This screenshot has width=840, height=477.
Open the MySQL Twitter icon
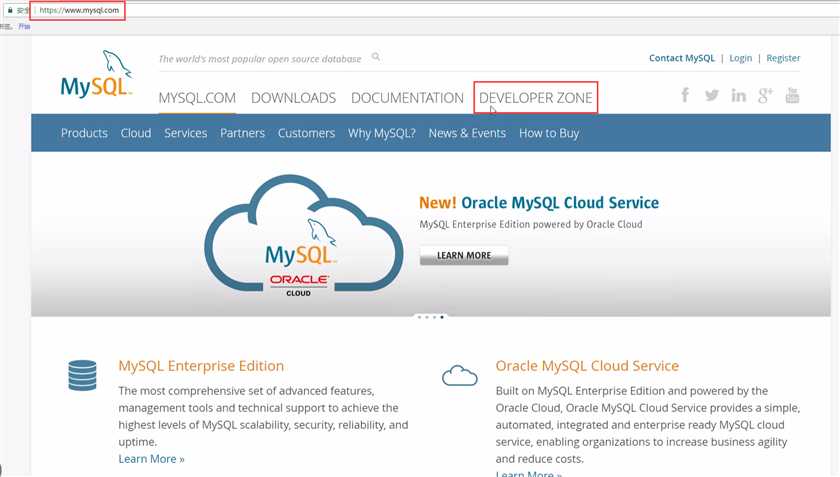pos(711,95)
